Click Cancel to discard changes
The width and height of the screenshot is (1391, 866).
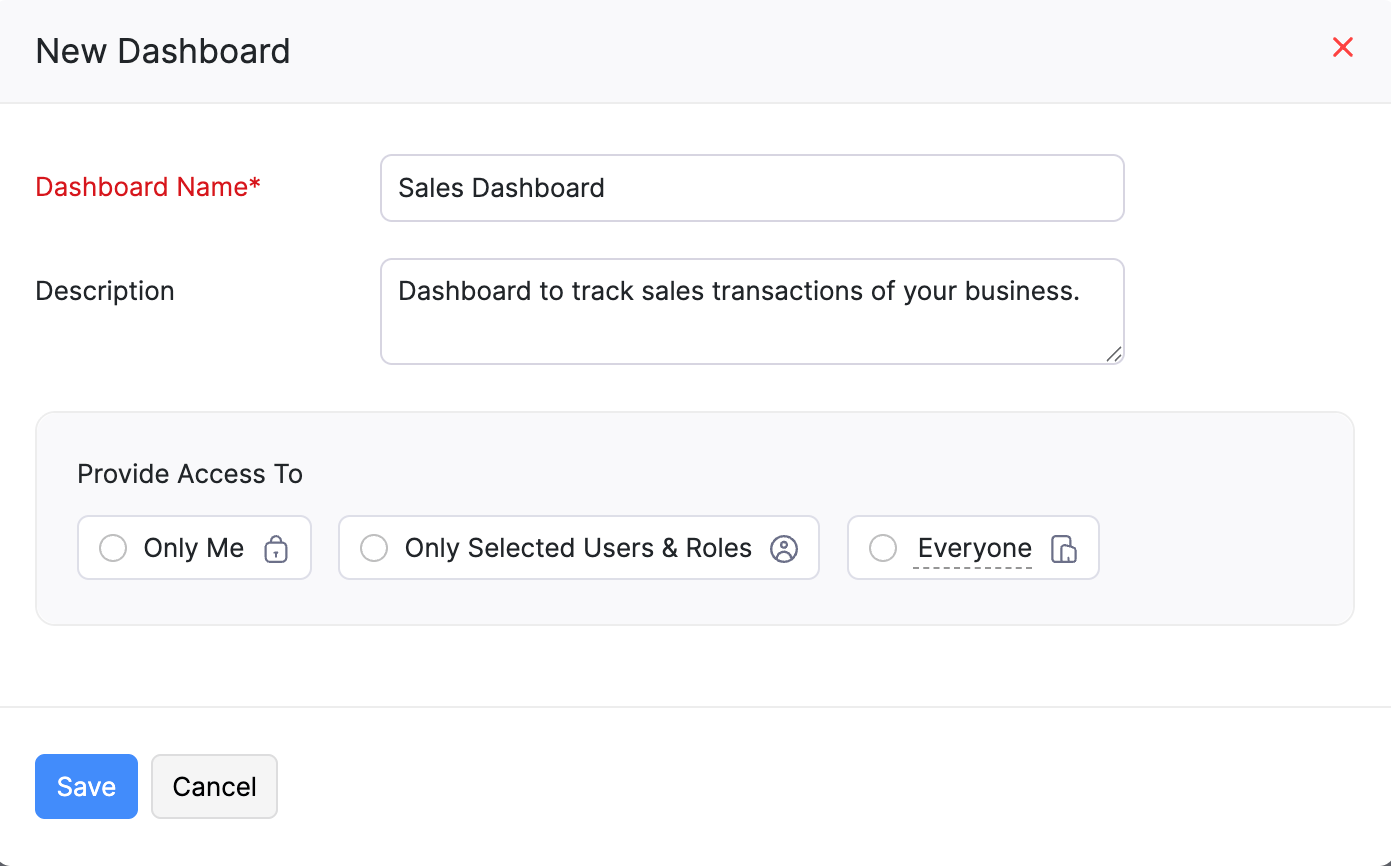pos(214,786)
